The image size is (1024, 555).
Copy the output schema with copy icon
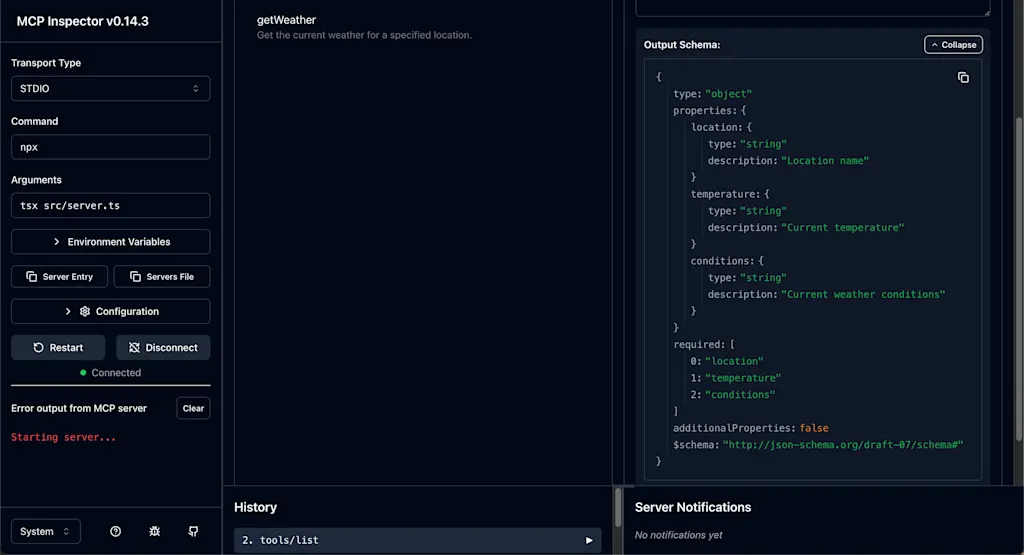coord(963,78)
